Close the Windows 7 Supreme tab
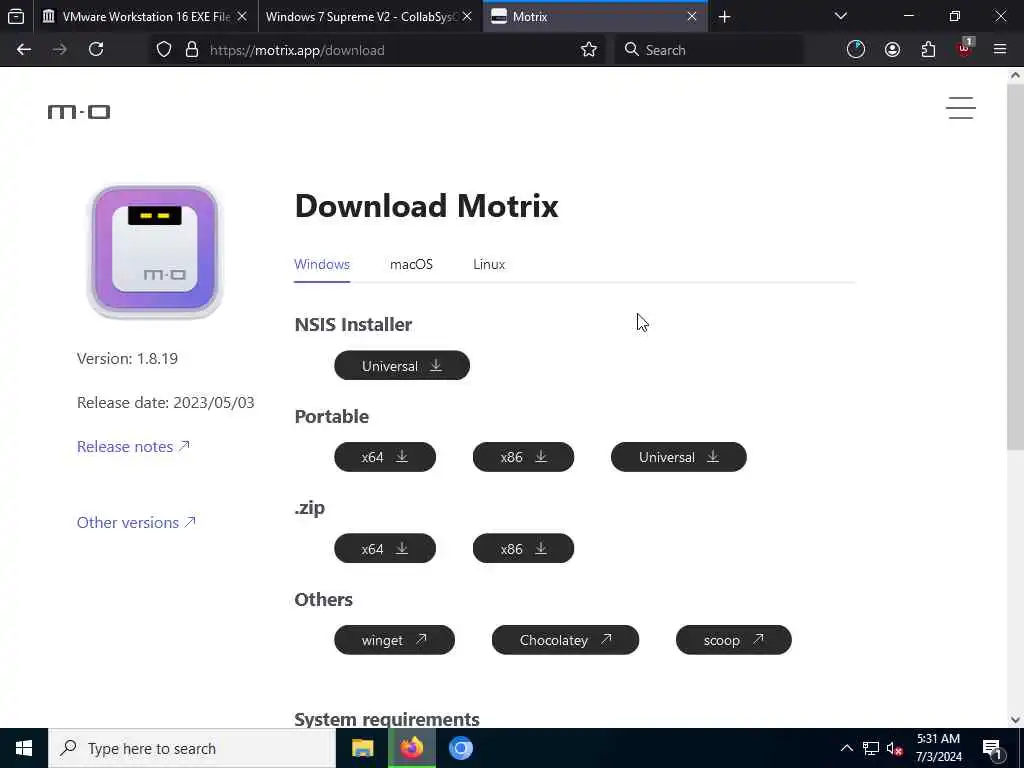1024x768 pixels. tap(467, 16)
